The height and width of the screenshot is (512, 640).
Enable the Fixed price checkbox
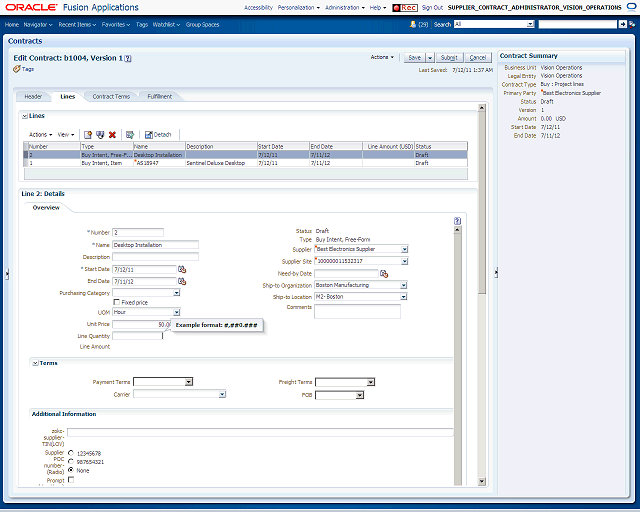(117, 302)
